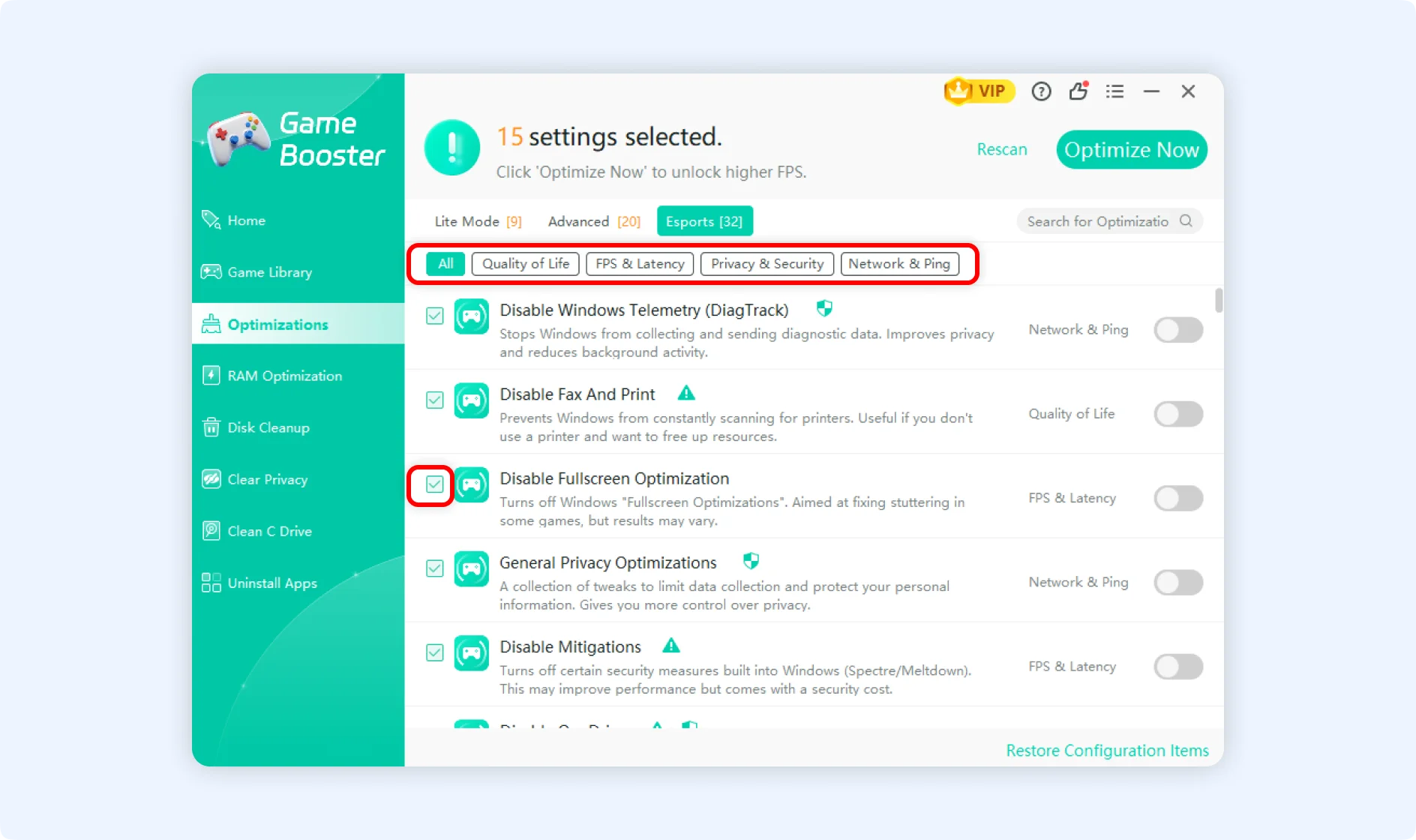
Task: Select Optimizations in sidebar
Action: coord(298,324)
